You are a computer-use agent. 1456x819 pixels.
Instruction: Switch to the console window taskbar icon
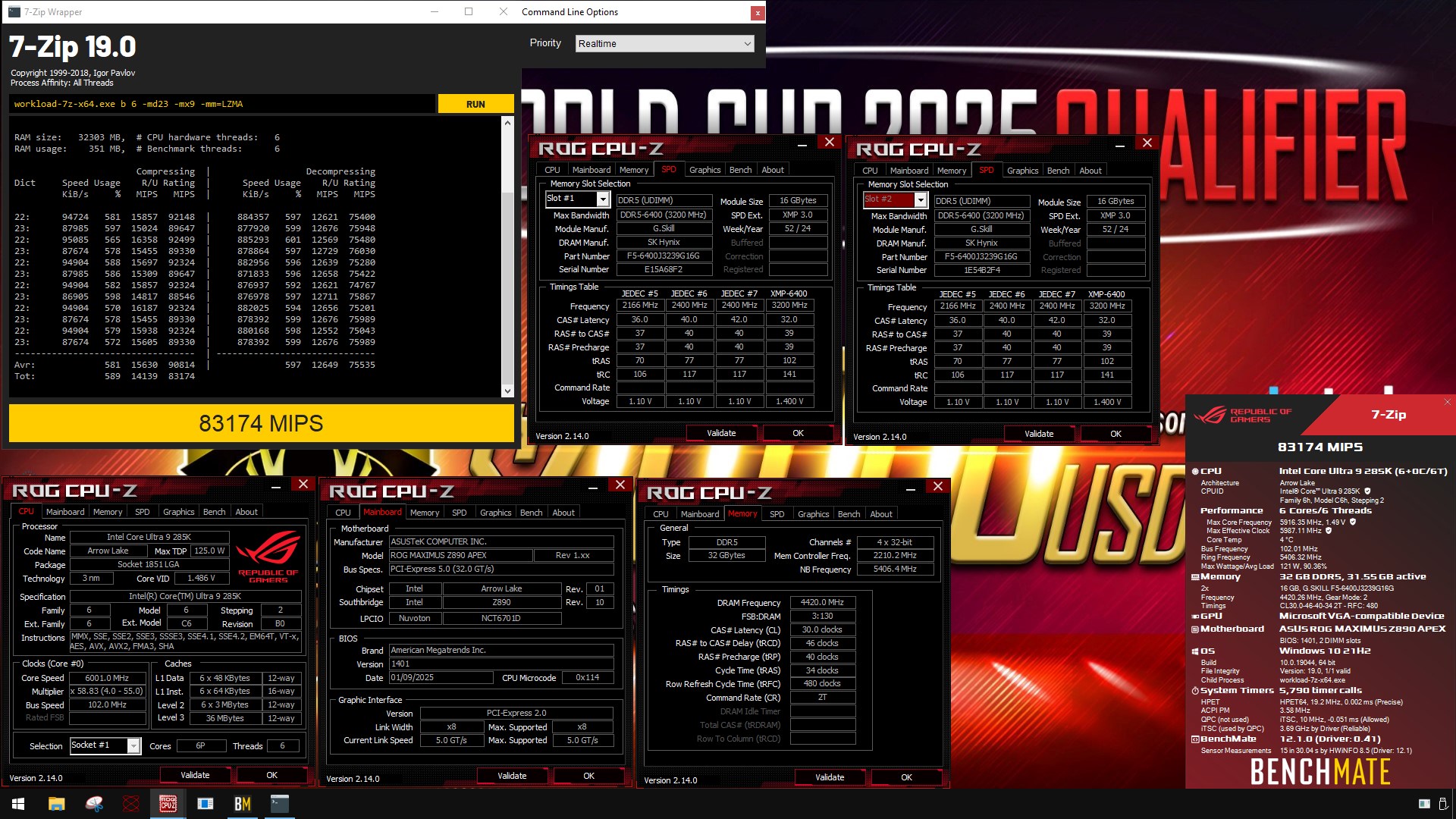click(280, 804)
